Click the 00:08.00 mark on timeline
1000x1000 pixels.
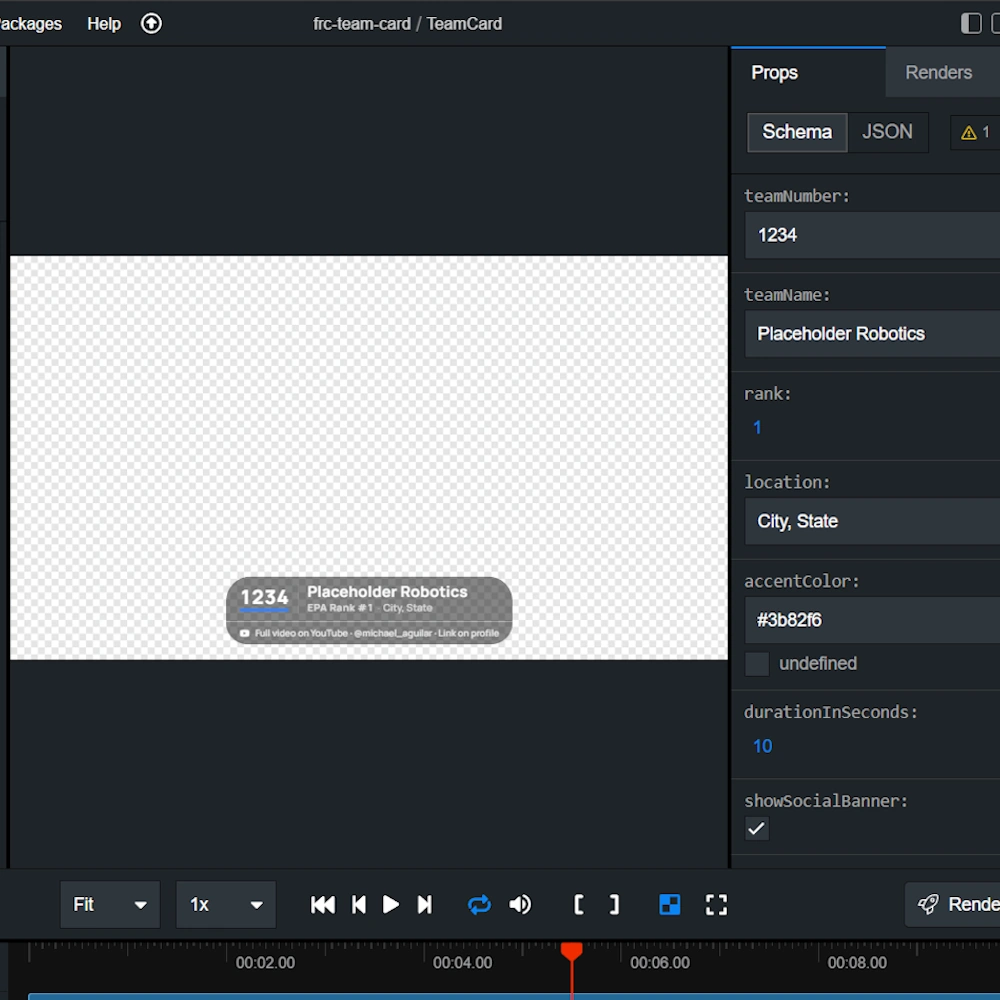tap(857, 963)
